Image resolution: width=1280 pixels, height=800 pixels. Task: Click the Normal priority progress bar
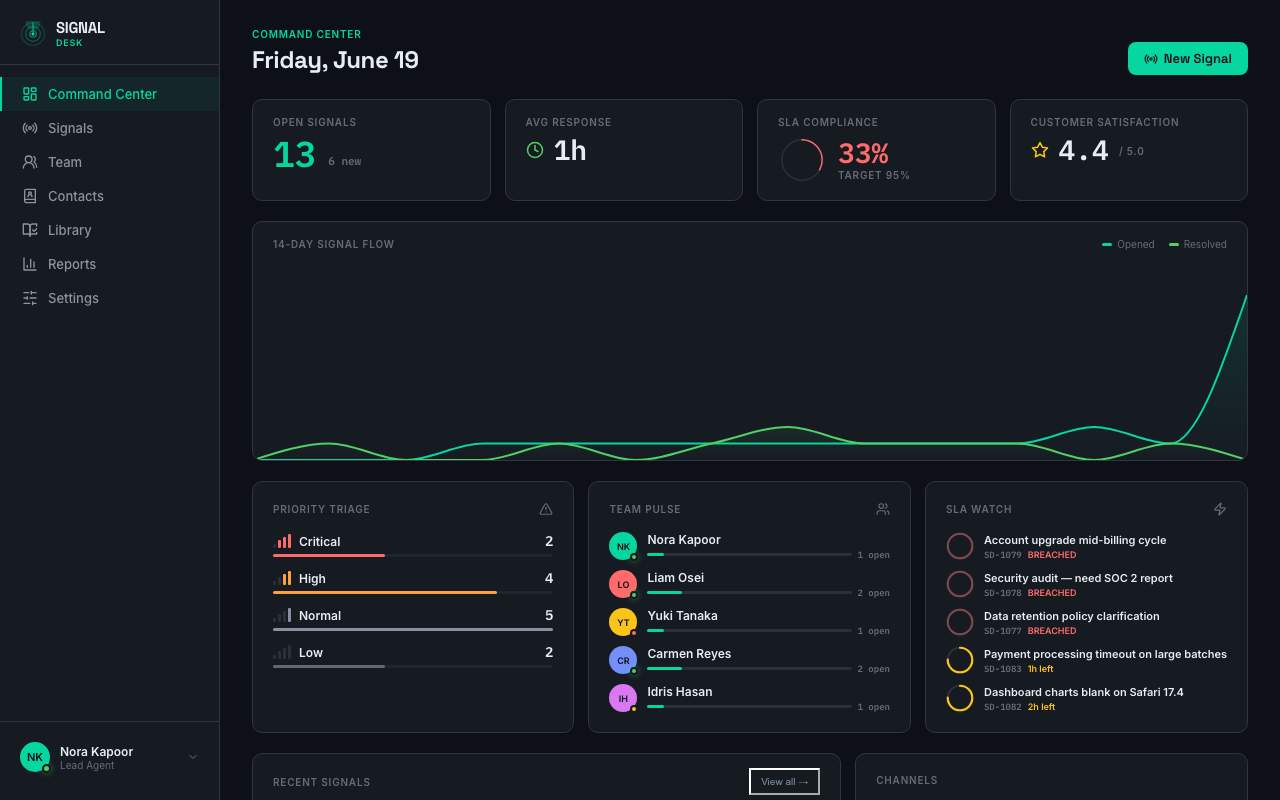(x=413, y=629)
